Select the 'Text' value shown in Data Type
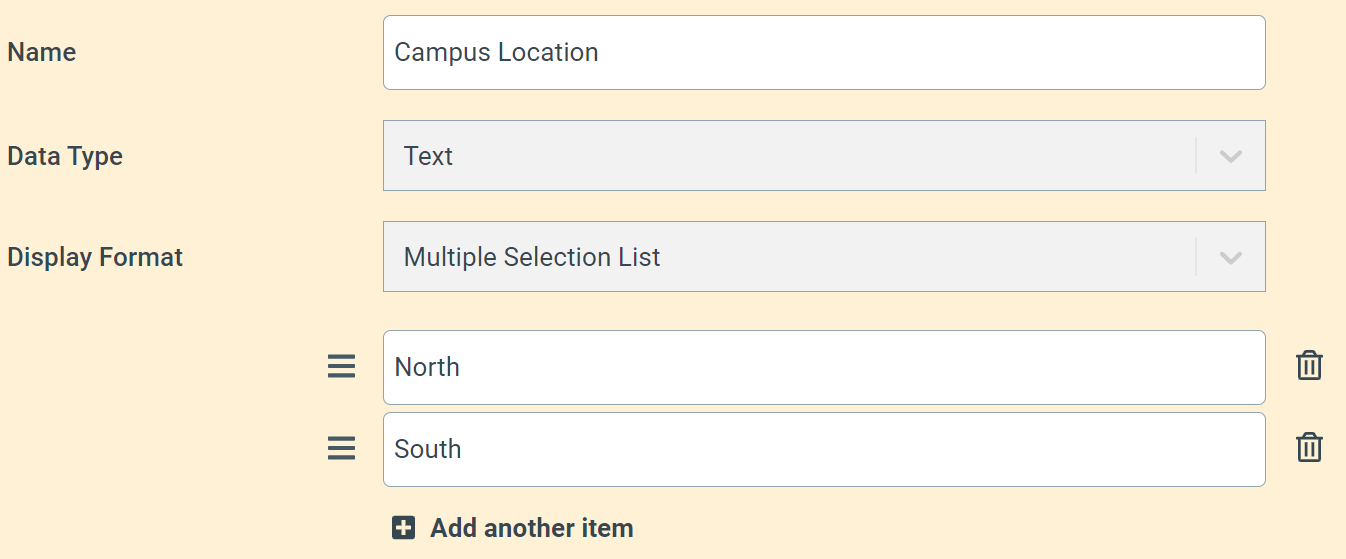The width and height of the screenshot is (1346, 559). 428,156
